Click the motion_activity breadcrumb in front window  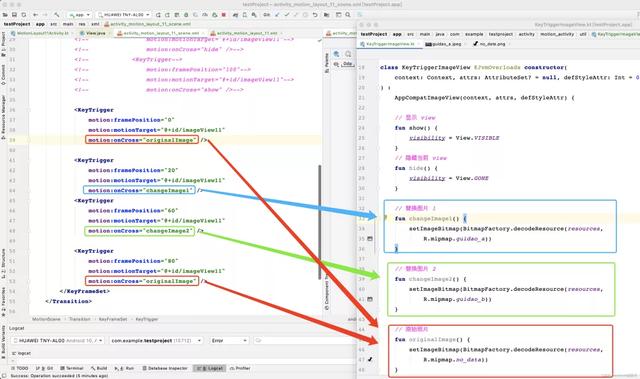[557, 34]
